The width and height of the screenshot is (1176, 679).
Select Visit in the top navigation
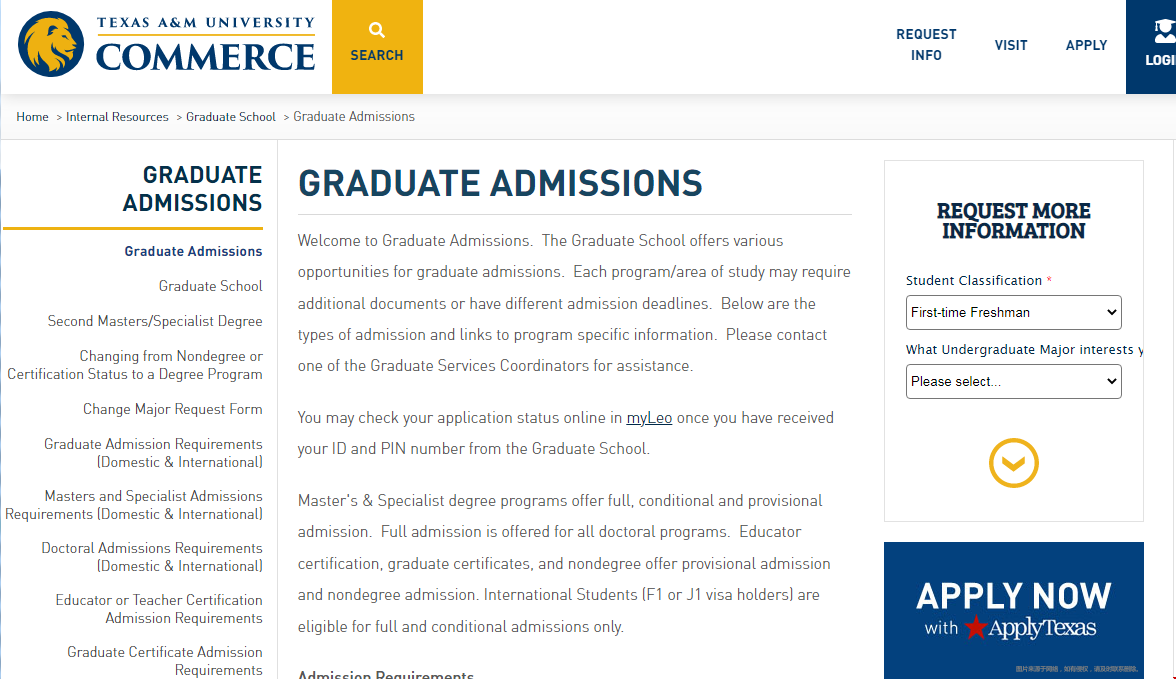1010,45
